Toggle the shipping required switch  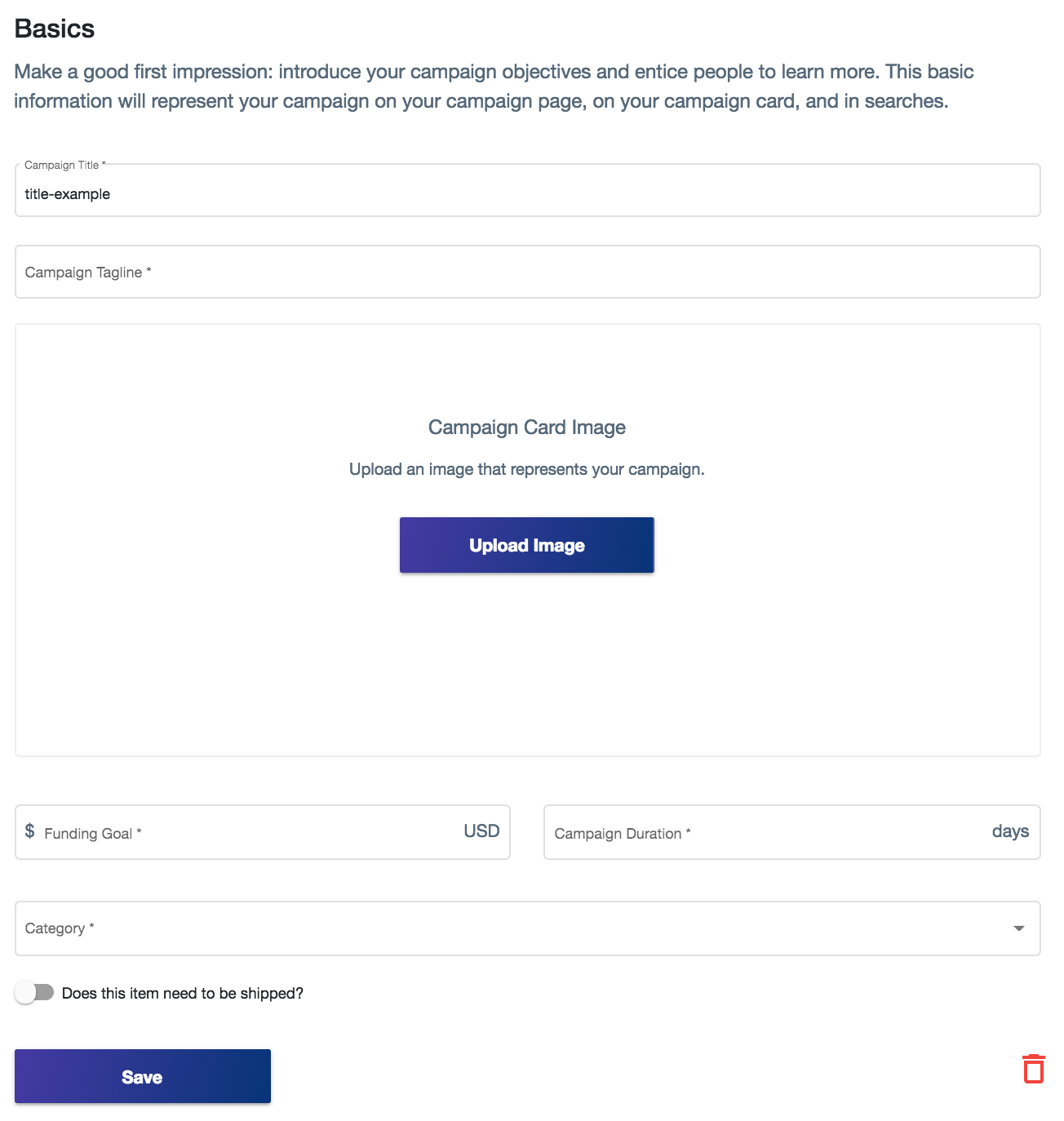34,993
